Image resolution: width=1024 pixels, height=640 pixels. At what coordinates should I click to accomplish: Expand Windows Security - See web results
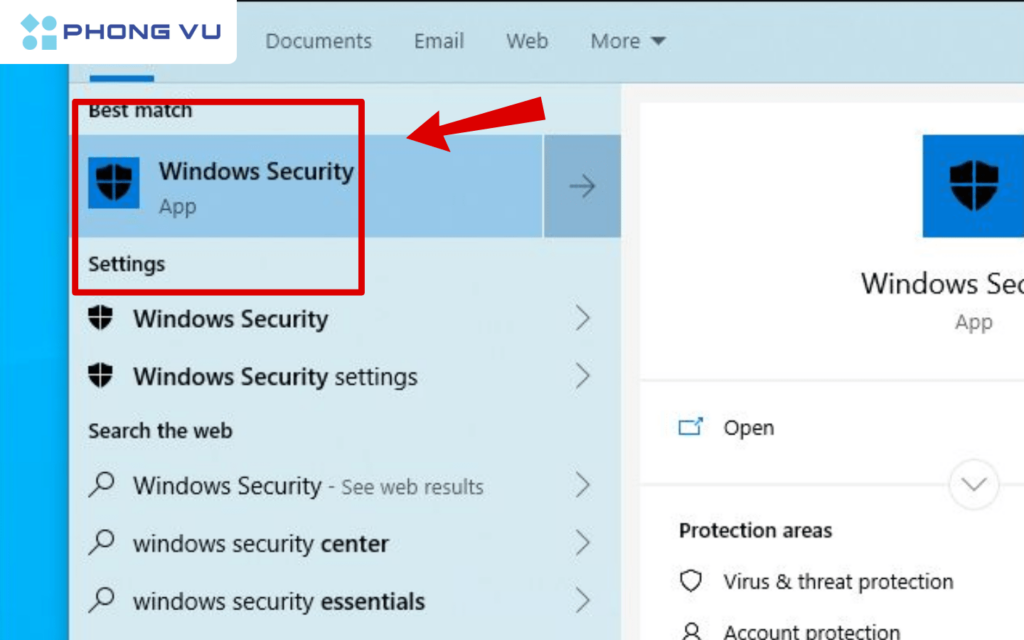point(583,486)
